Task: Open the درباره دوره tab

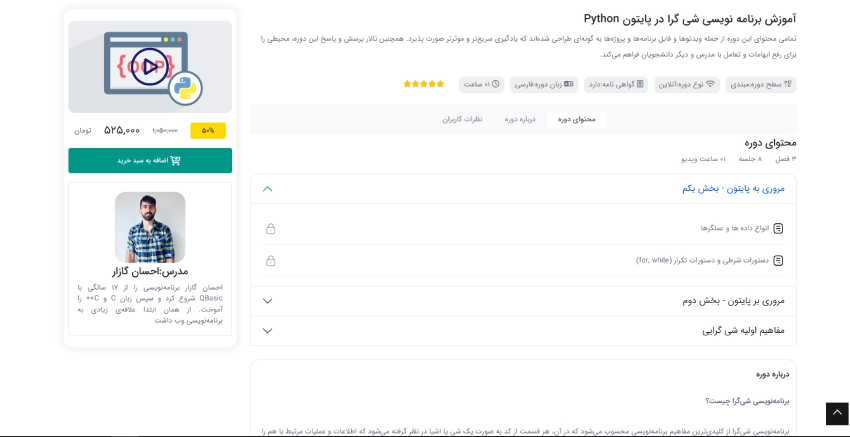Action: click(520, 119)
